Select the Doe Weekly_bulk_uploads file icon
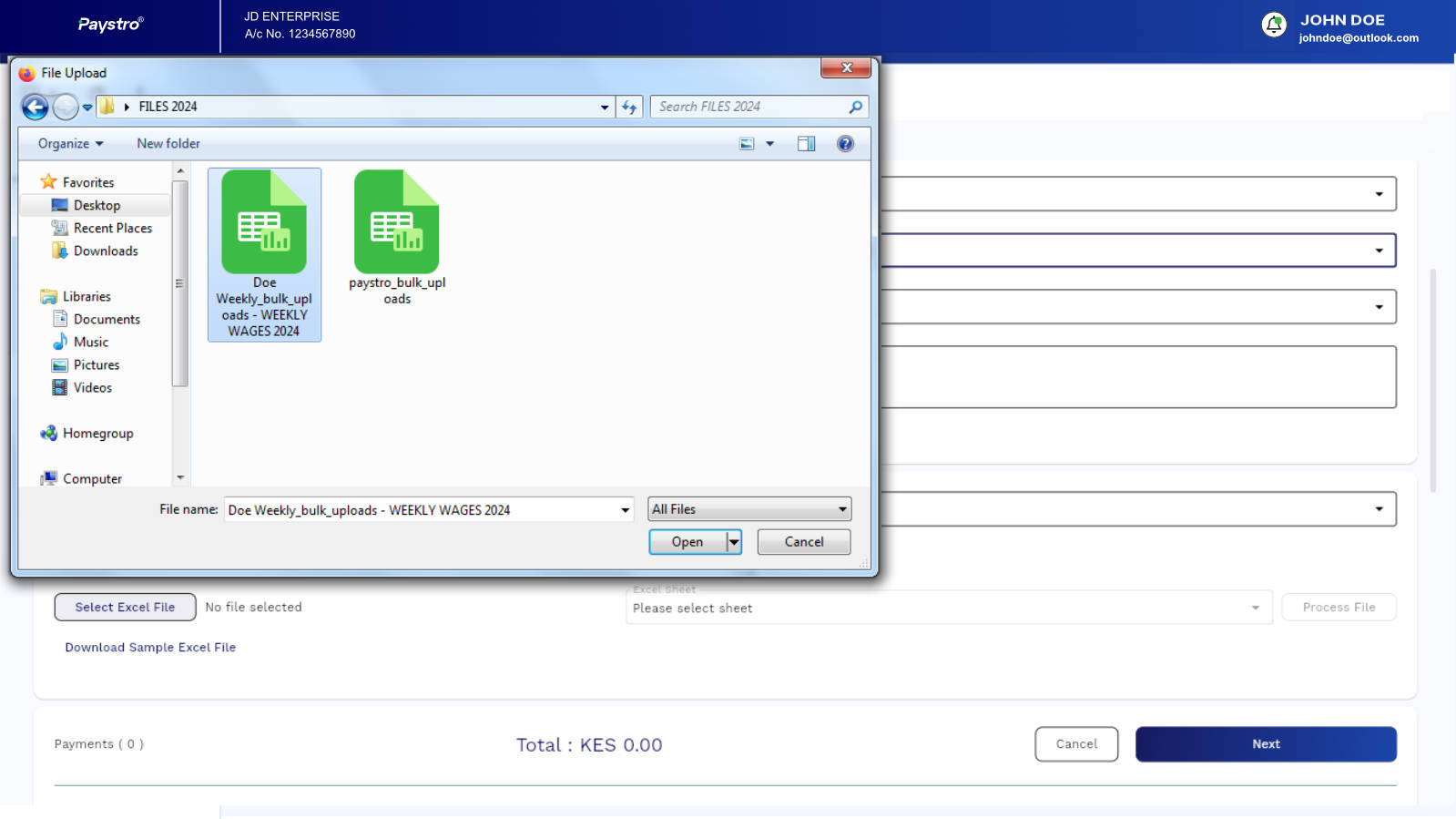Screen dimensions: 1456x819 264,223
